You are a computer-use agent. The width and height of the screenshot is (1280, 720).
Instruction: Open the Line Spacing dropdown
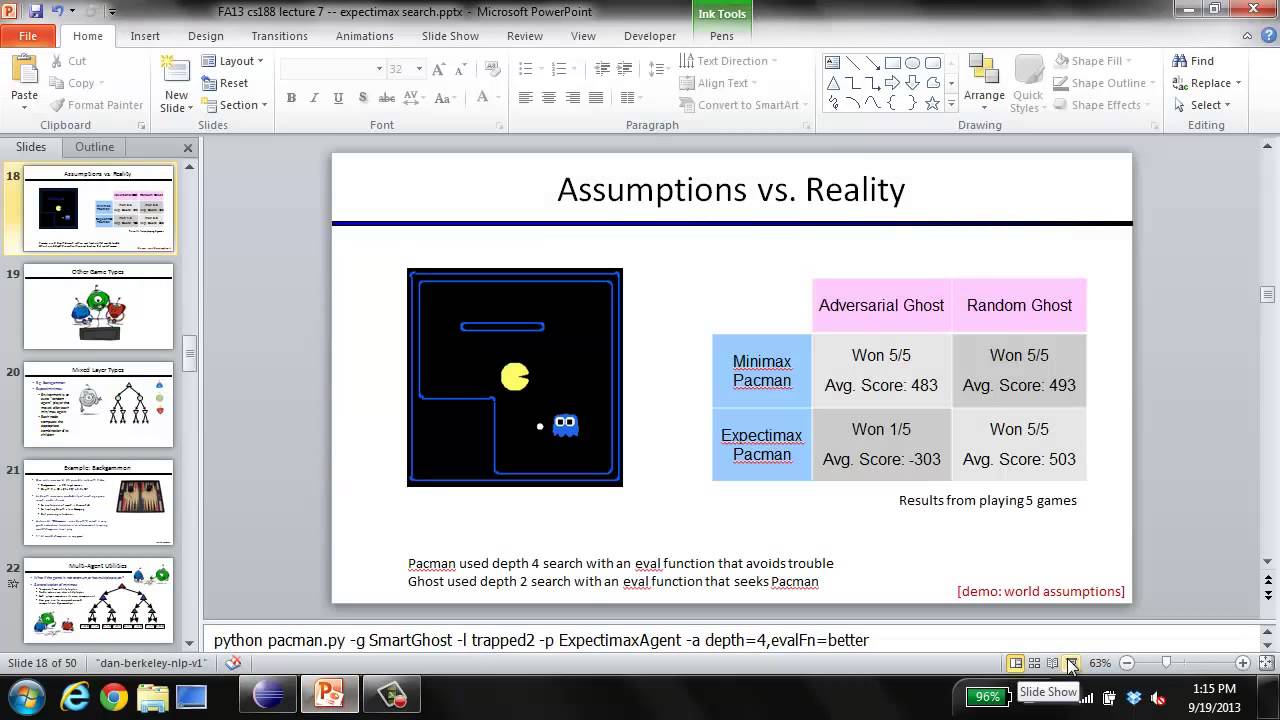click(659, 69)
